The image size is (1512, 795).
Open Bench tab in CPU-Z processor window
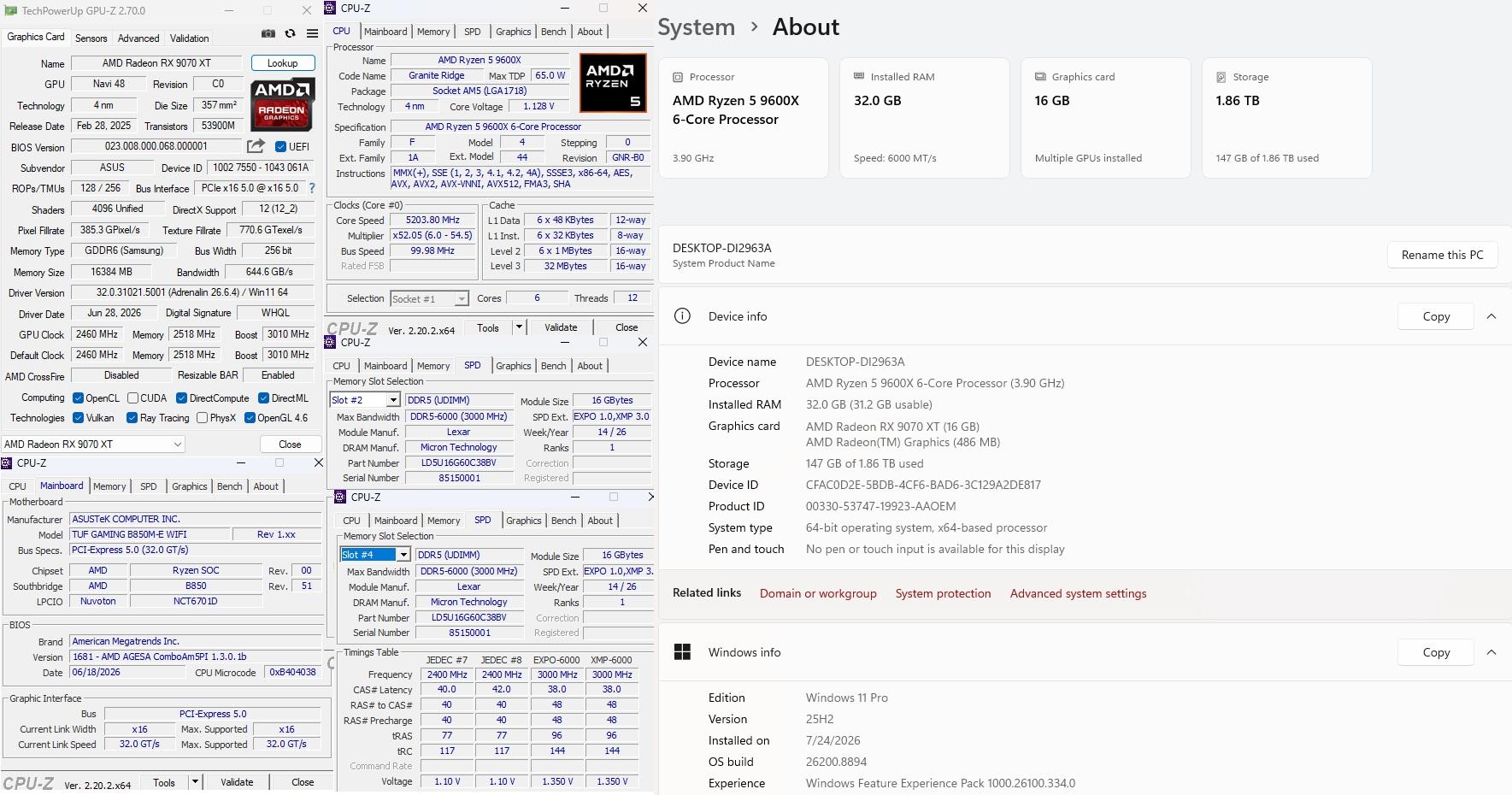pos(554,32)
